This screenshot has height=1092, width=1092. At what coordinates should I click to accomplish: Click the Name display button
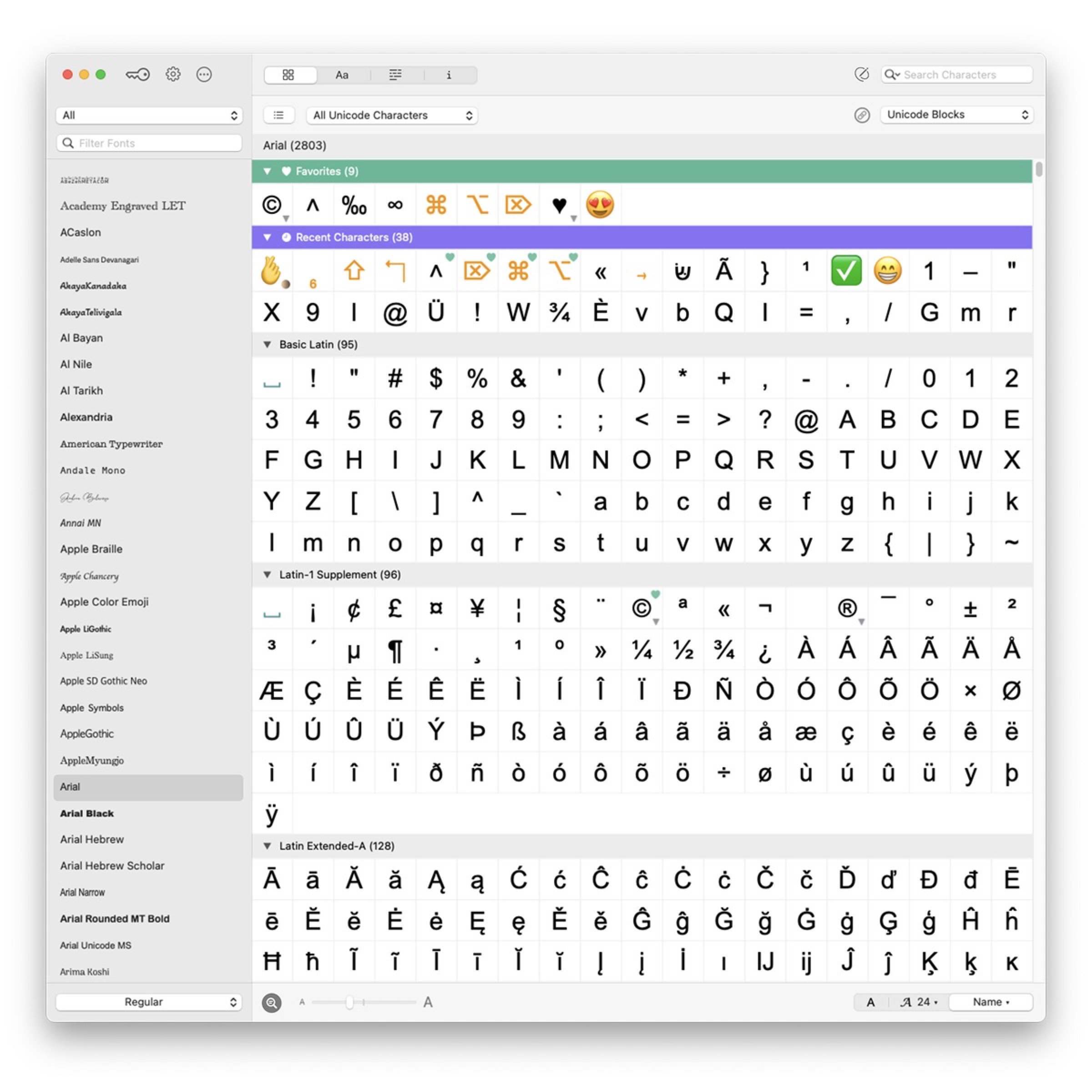click(x=990, y=1001)
